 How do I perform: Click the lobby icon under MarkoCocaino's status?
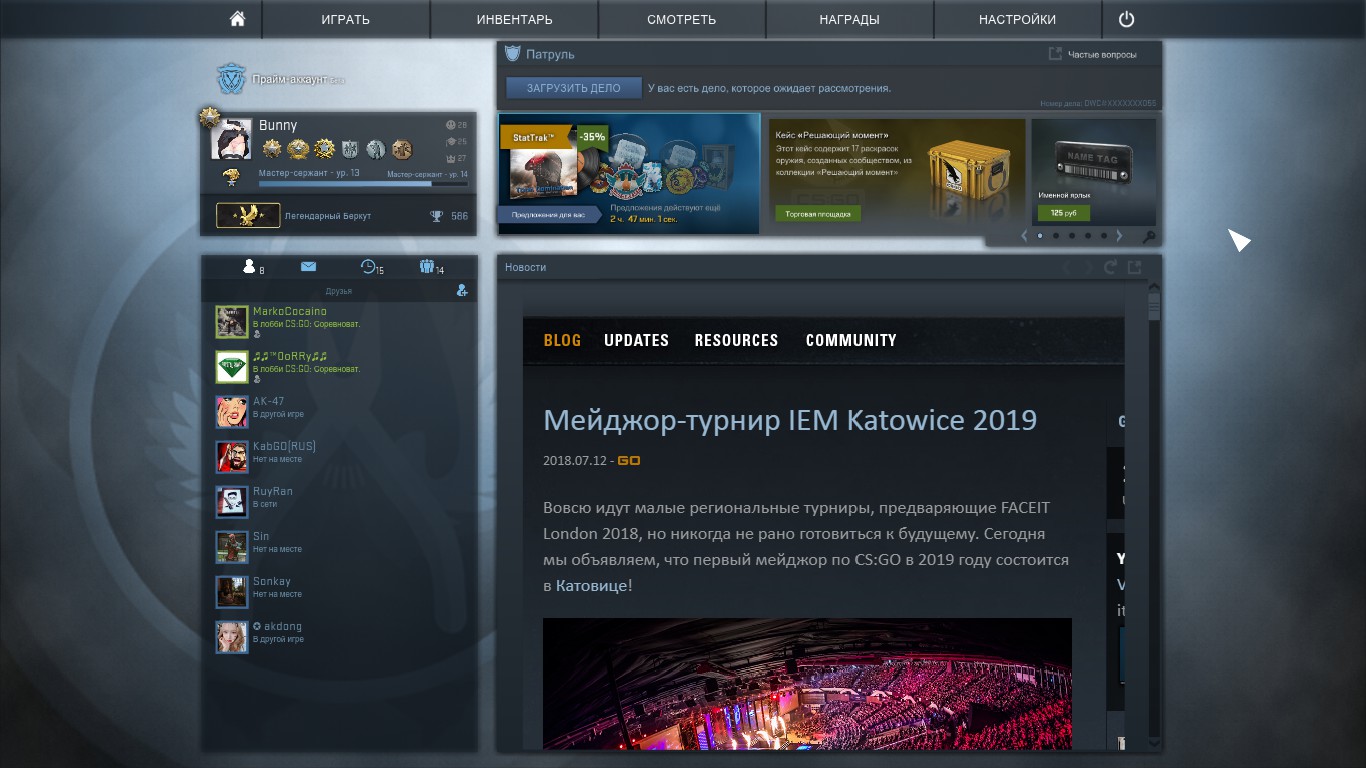click(257, 335)
